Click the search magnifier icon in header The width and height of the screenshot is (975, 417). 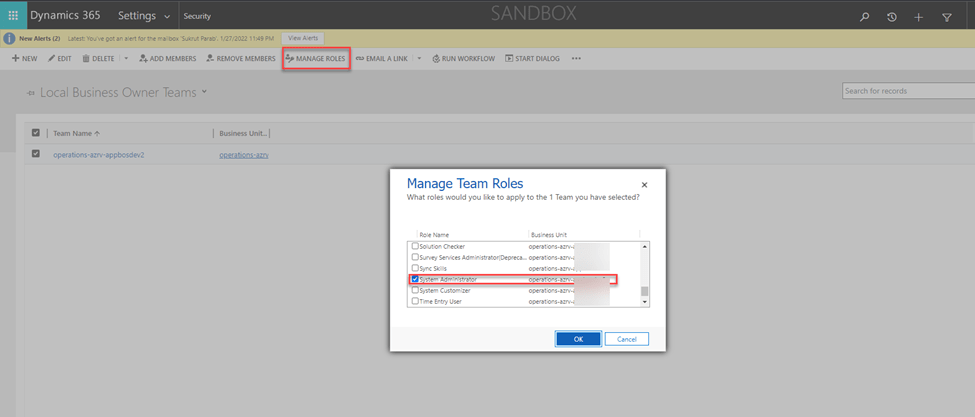click(x=865, y=17)
